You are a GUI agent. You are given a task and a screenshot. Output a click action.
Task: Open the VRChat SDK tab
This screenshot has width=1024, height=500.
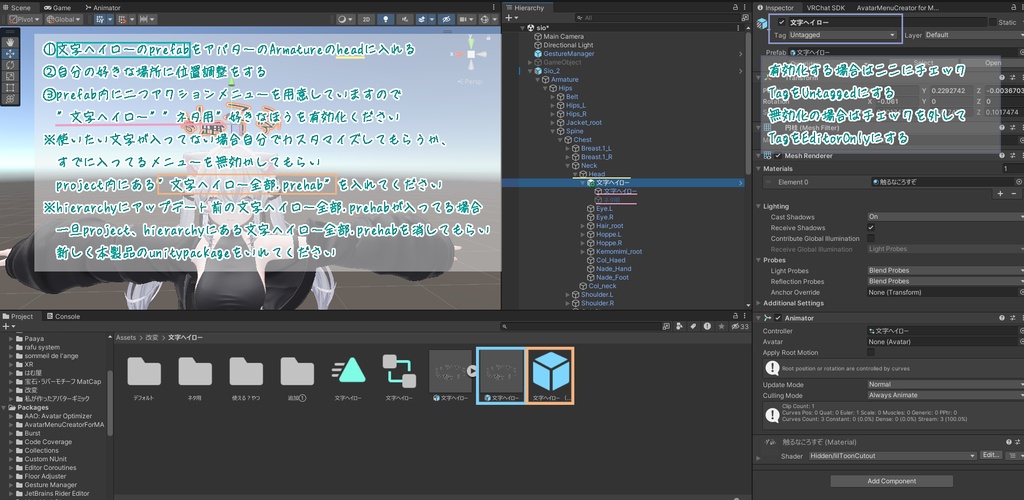click(x=825, y=8)
